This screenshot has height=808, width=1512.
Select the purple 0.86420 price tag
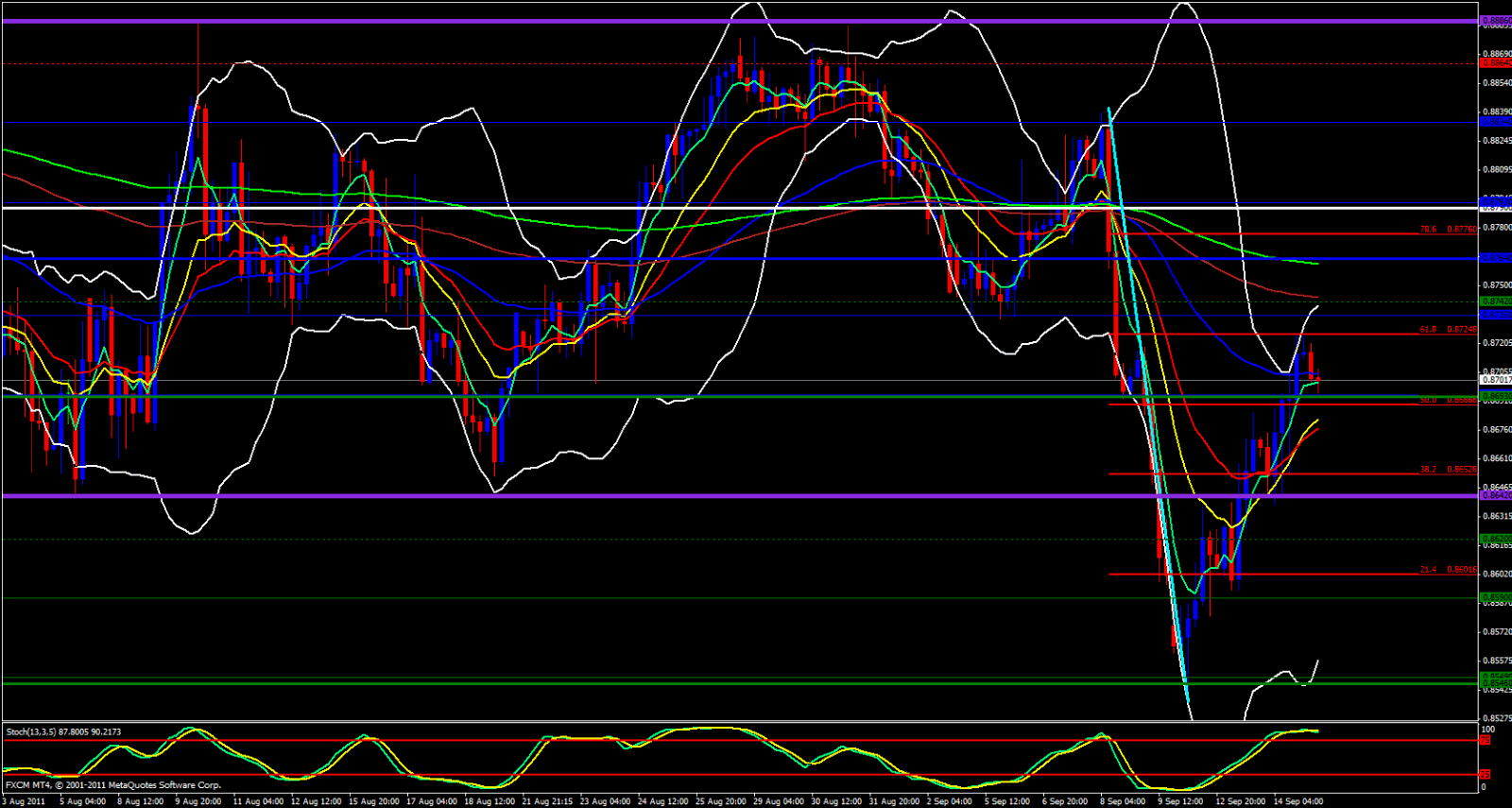[1495, 495]
